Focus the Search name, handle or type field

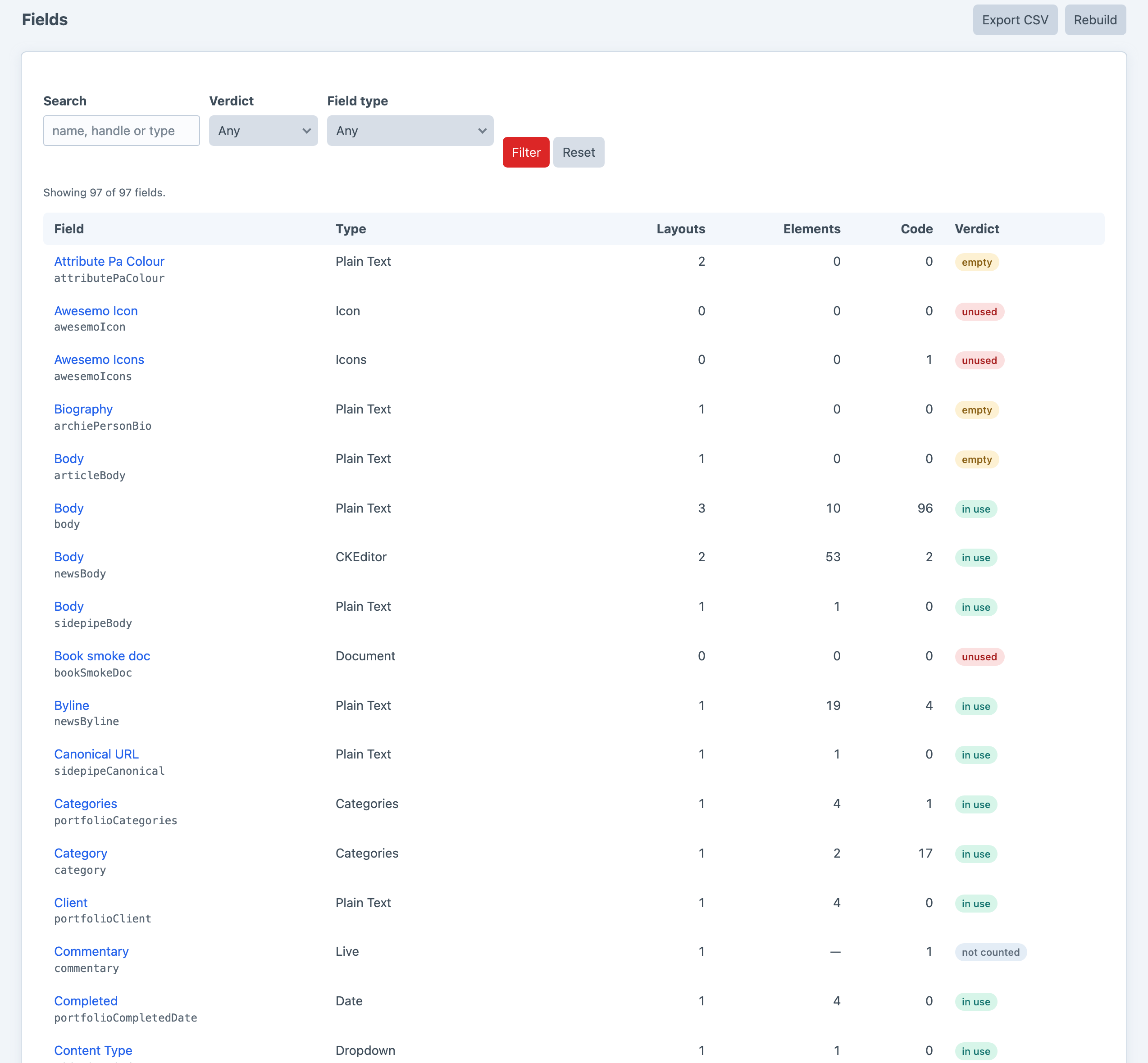(x=121, y=131)
